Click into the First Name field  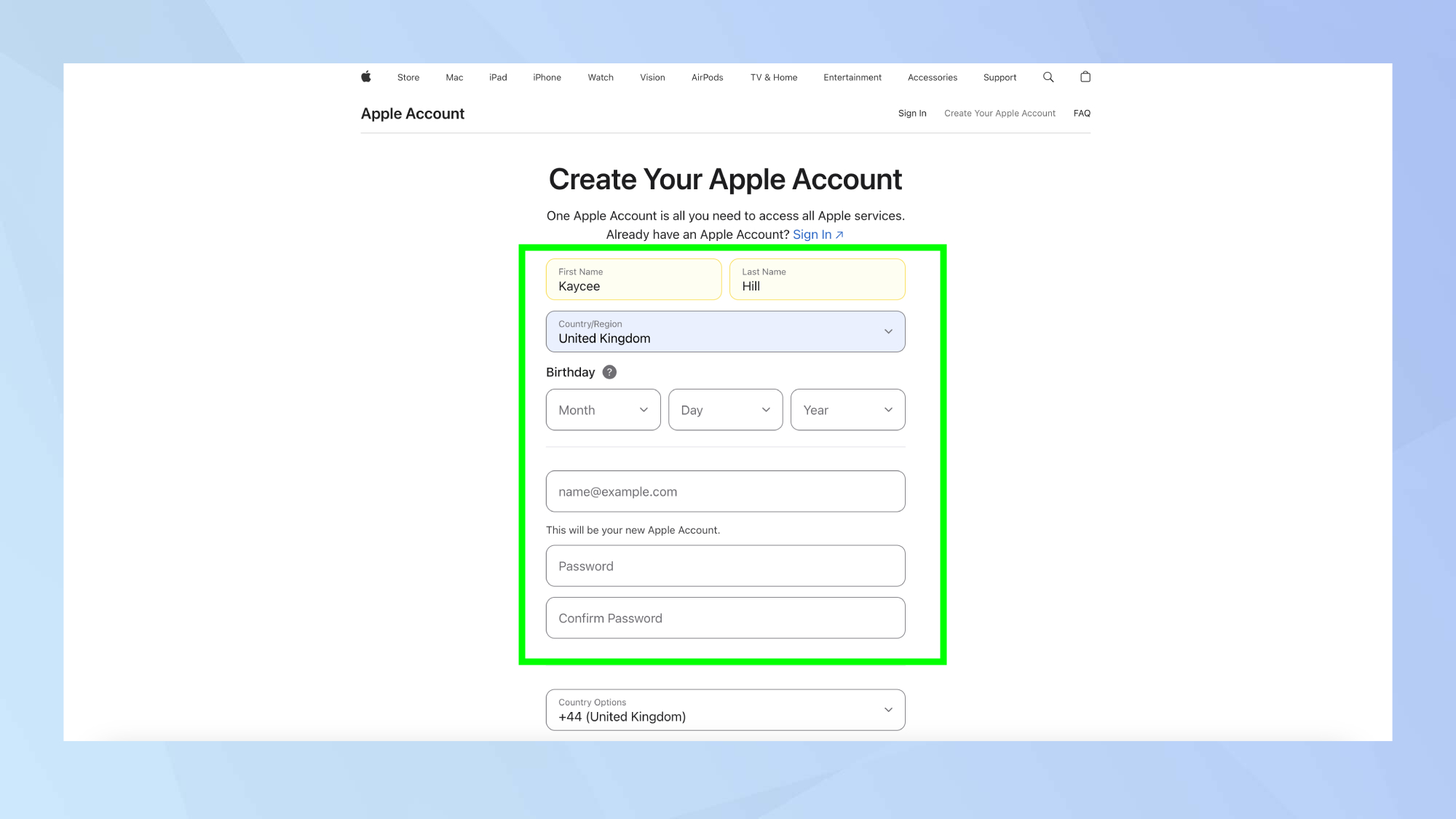point(633,280)
